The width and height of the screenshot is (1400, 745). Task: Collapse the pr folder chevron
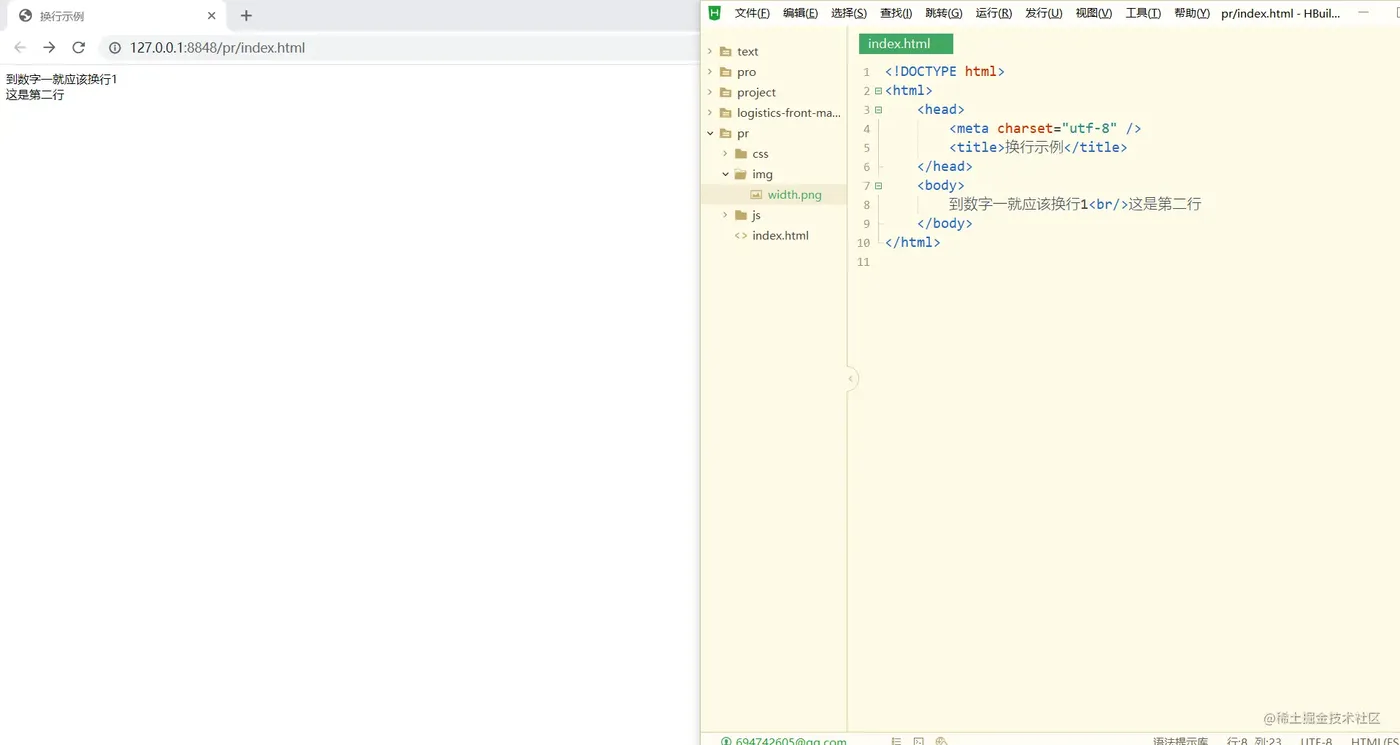[710, 133]
